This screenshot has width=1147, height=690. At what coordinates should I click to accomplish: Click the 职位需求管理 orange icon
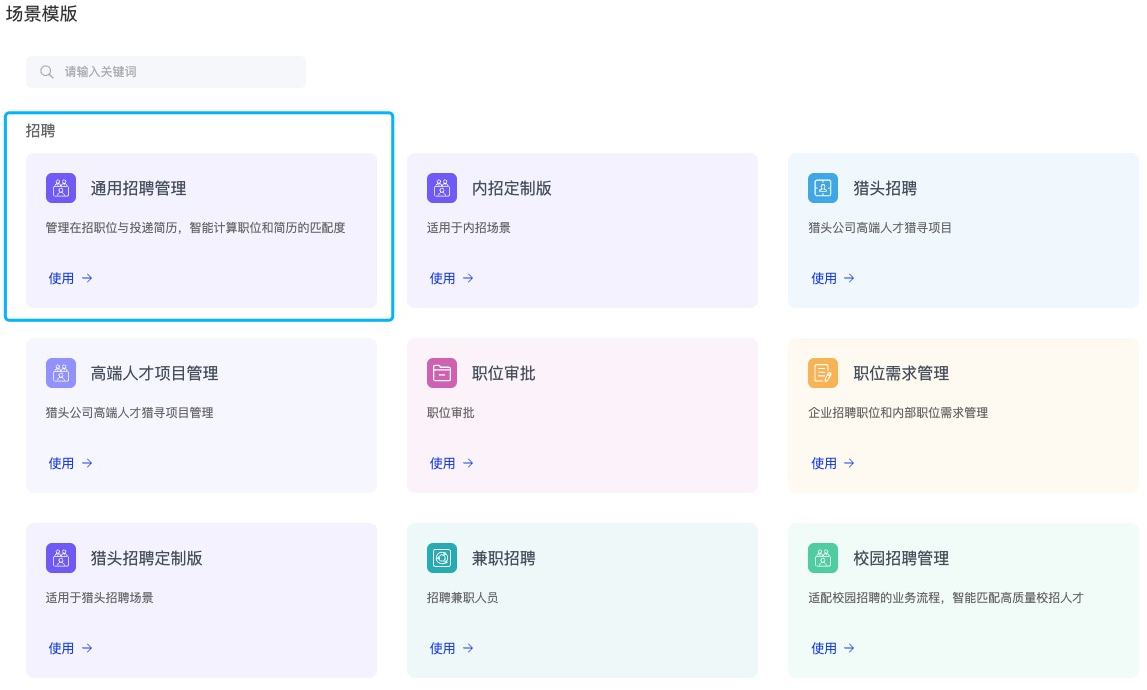coord(823,373)
